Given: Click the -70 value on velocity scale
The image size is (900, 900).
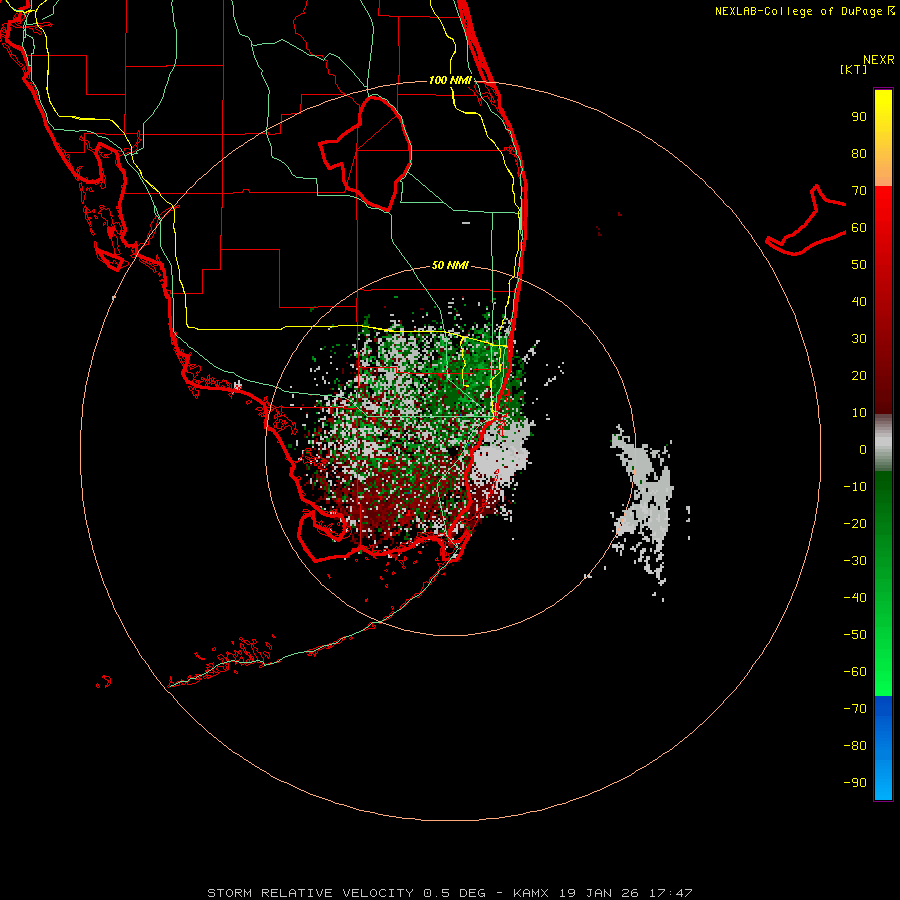Looking at the screenshot, I should pos(855,709).
